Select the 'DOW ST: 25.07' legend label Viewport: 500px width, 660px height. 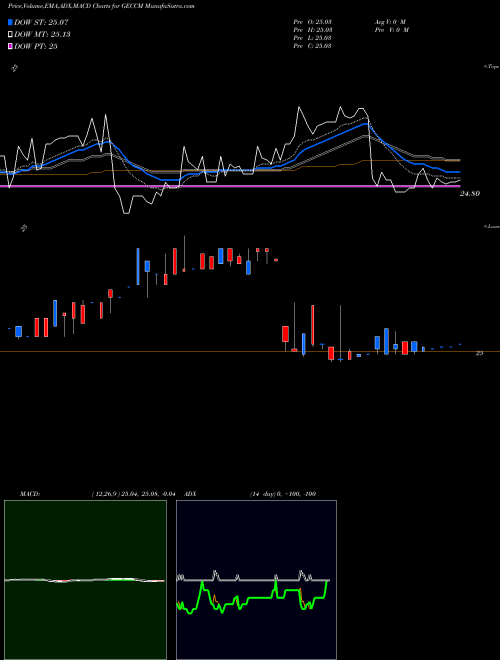coord(41,22)
